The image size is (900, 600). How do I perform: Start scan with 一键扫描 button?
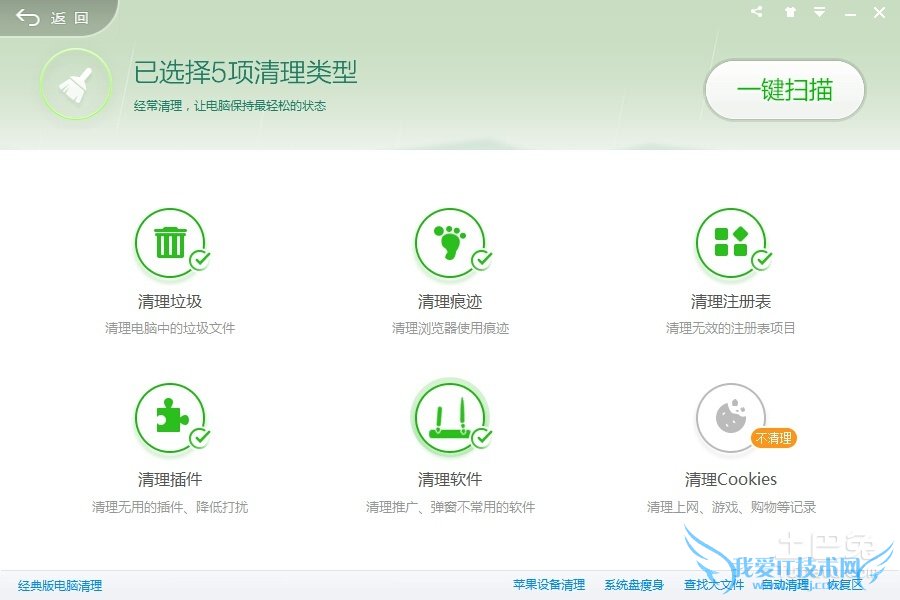[785, 90]
